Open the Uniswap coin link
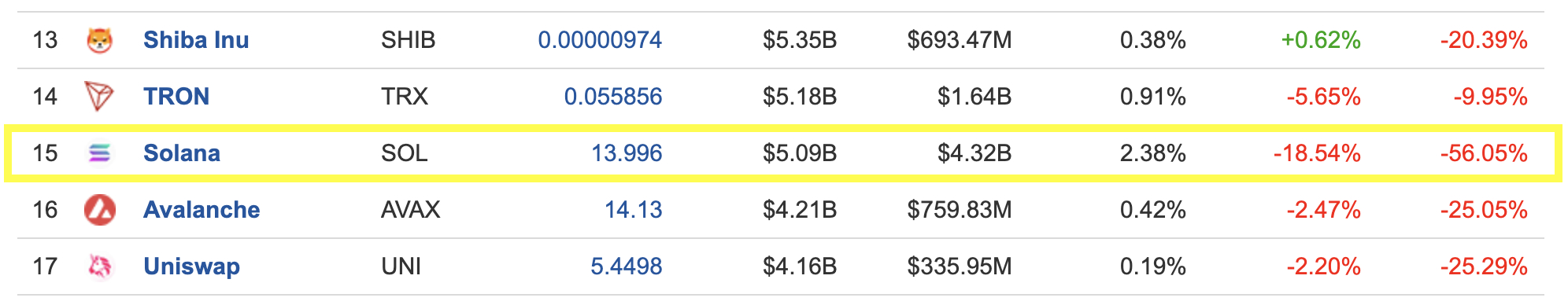Screen dimensions: 1568x305 pos(191,266)
